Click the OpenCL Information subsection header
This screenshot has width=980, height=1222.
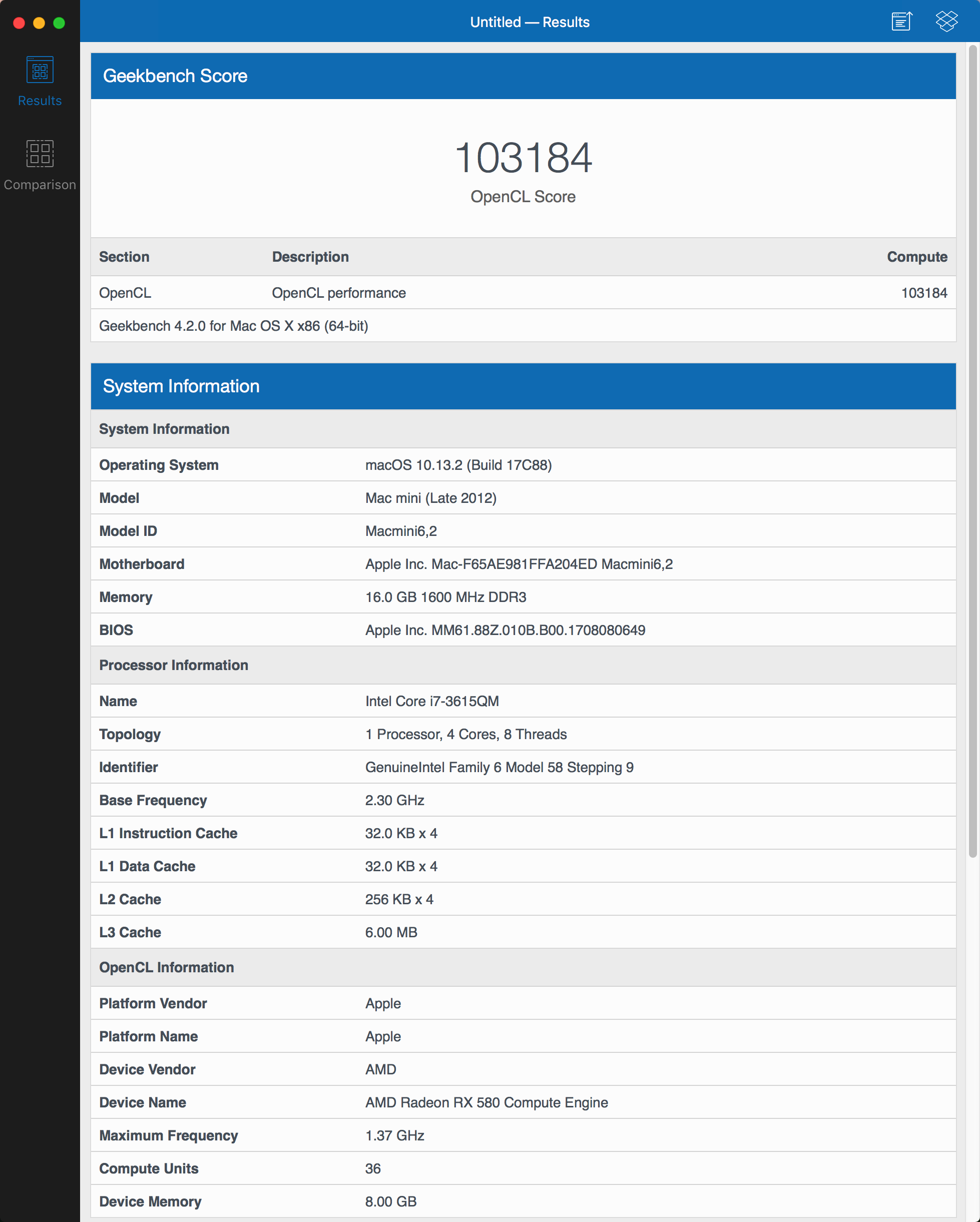point(166,967)
